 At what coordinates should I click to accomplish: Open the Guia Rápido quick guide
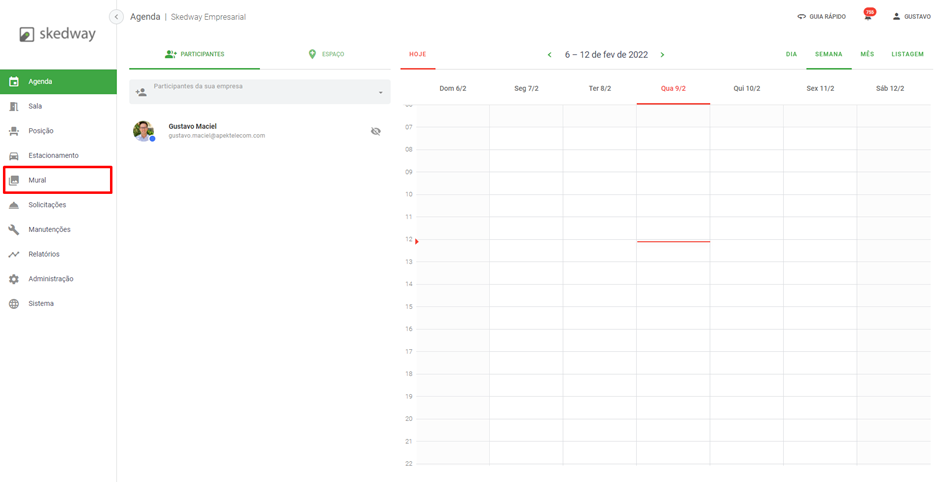pos(821,17)
